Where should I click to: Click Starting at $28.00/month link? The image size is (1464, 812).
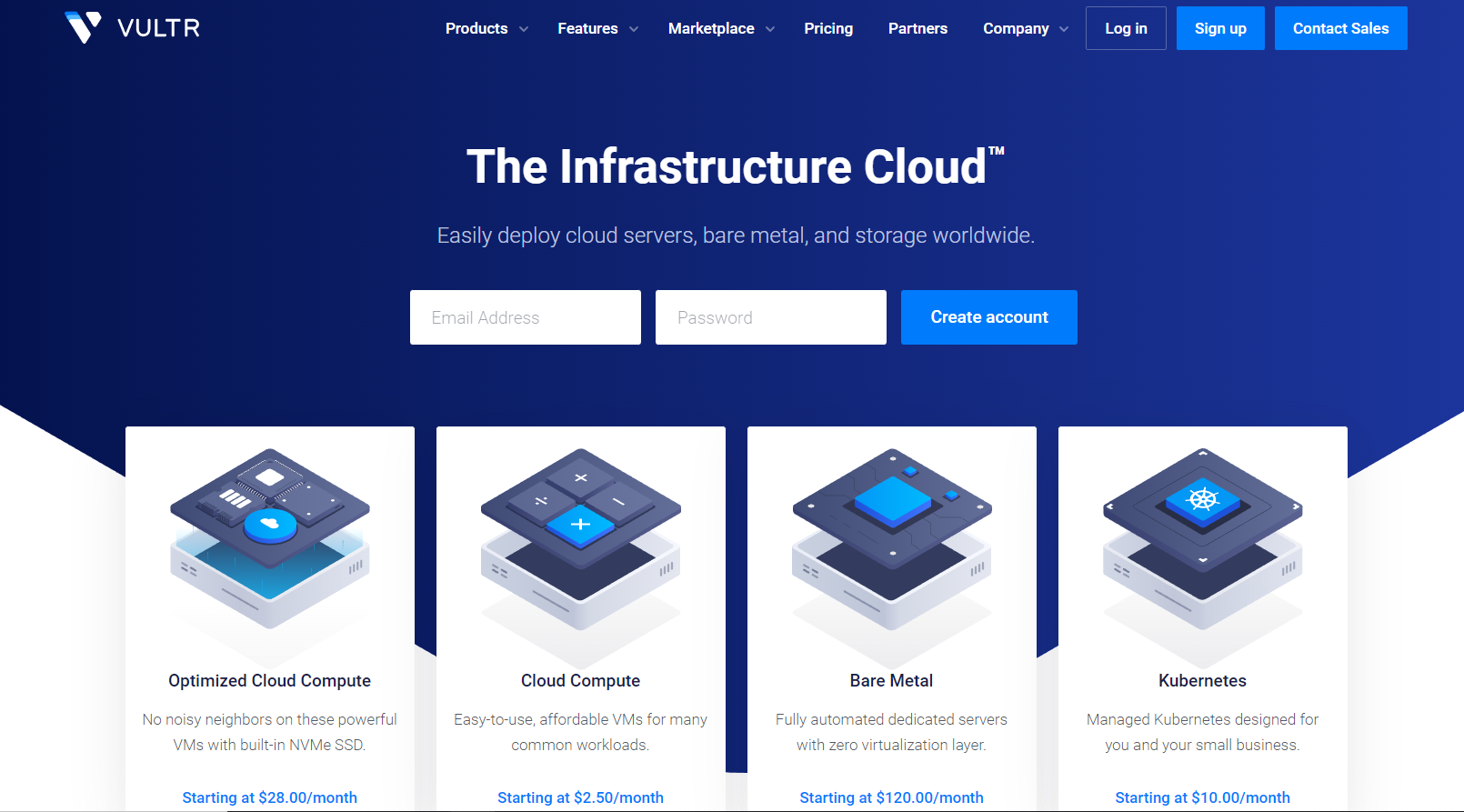pyautogui.click(x=270, y=797)
